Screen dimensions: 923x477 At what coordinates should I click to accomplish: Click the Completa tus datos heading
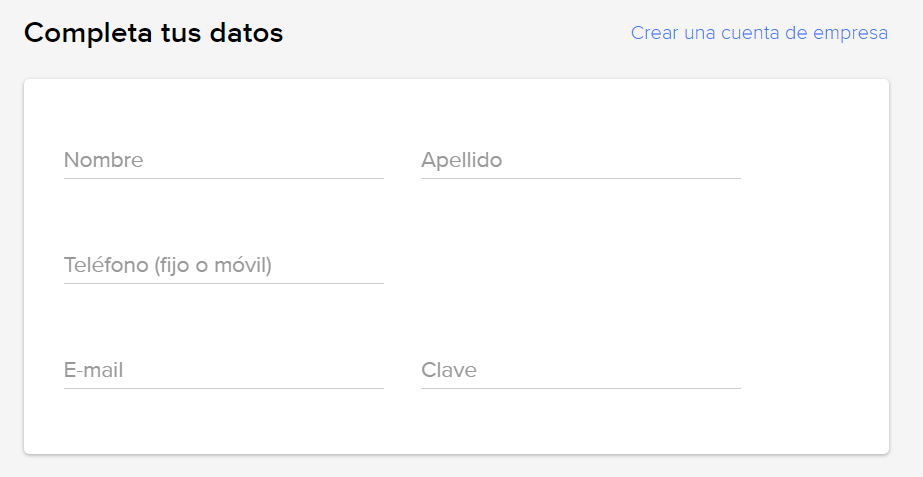pos(154,33)
